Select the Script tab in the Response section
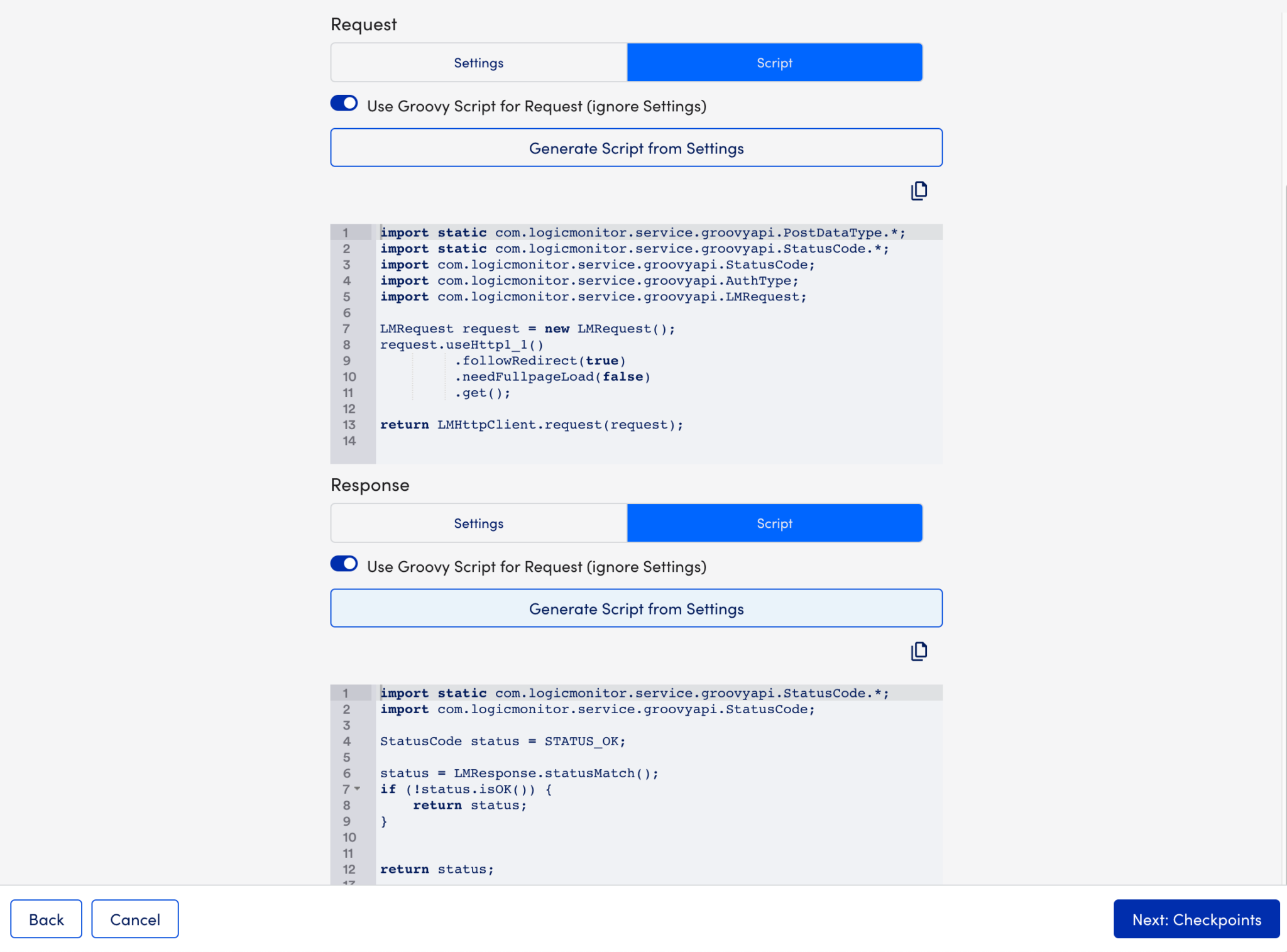The image size is (1287, 952). pyautogui.click(x=774, y=523)
